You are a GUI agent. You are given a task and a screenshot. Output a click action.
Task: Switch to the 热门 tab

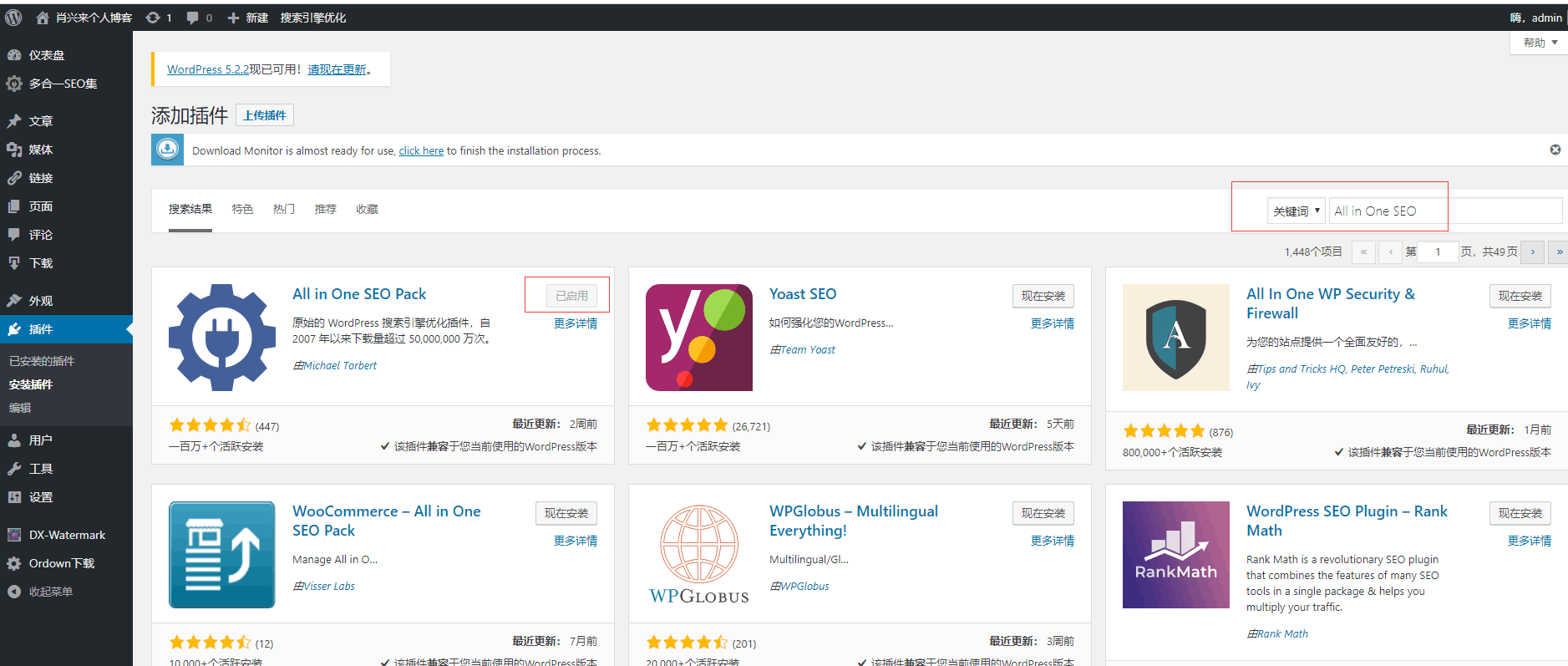[x=284, y=209]
